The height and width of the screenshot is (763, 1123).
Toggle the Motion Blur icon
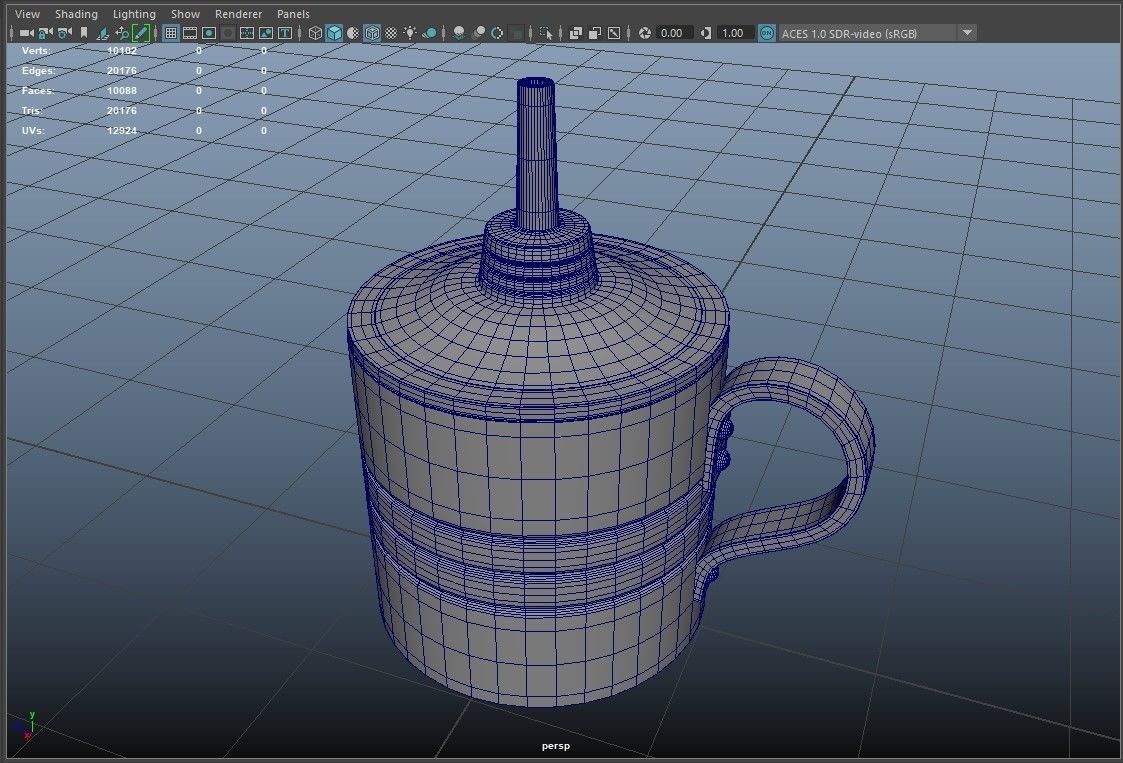(x=478, y=33)
